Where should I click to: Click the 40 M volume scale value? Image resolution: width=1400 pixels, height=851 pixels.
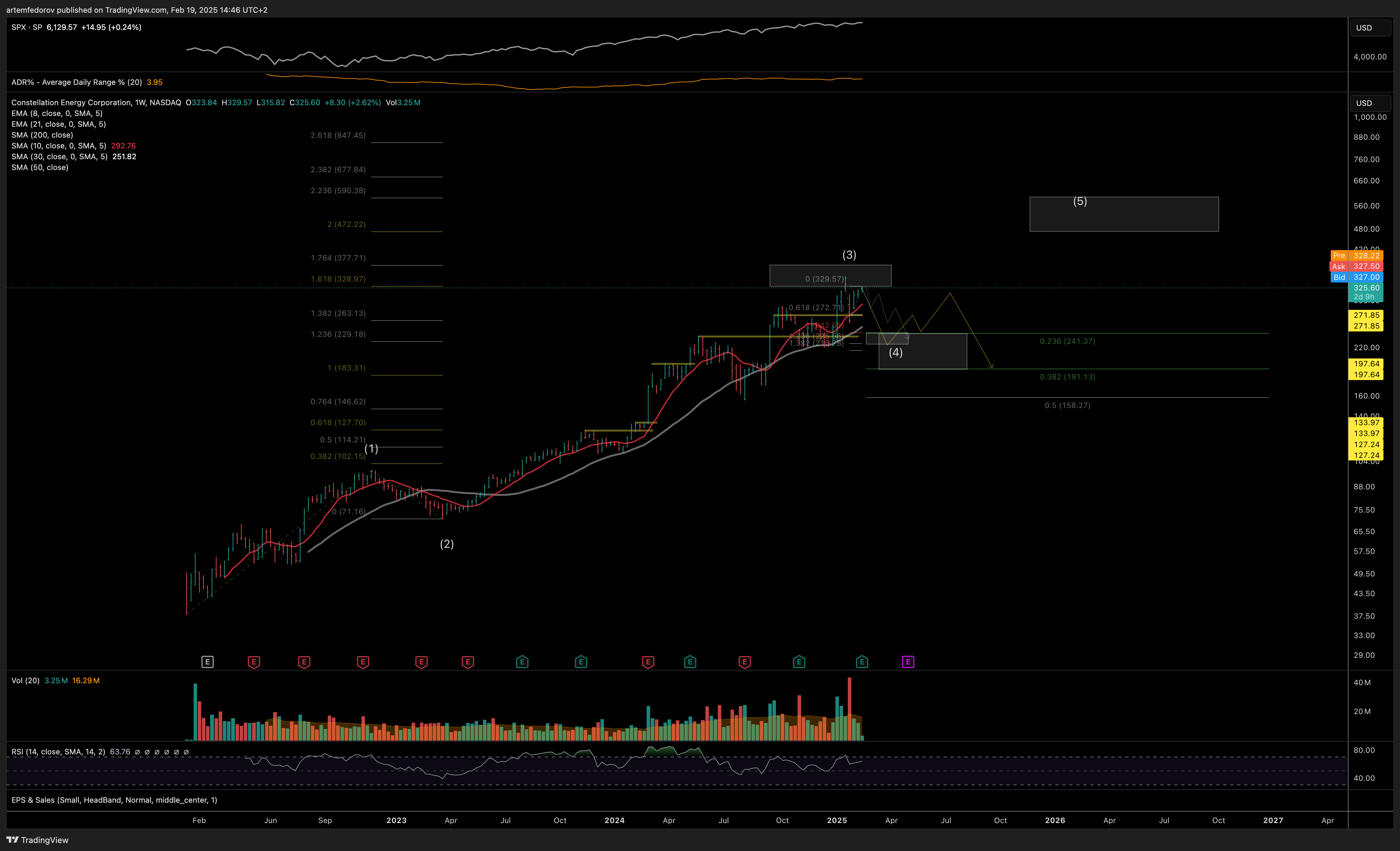pyautogui.click(x=1362, y=683)
